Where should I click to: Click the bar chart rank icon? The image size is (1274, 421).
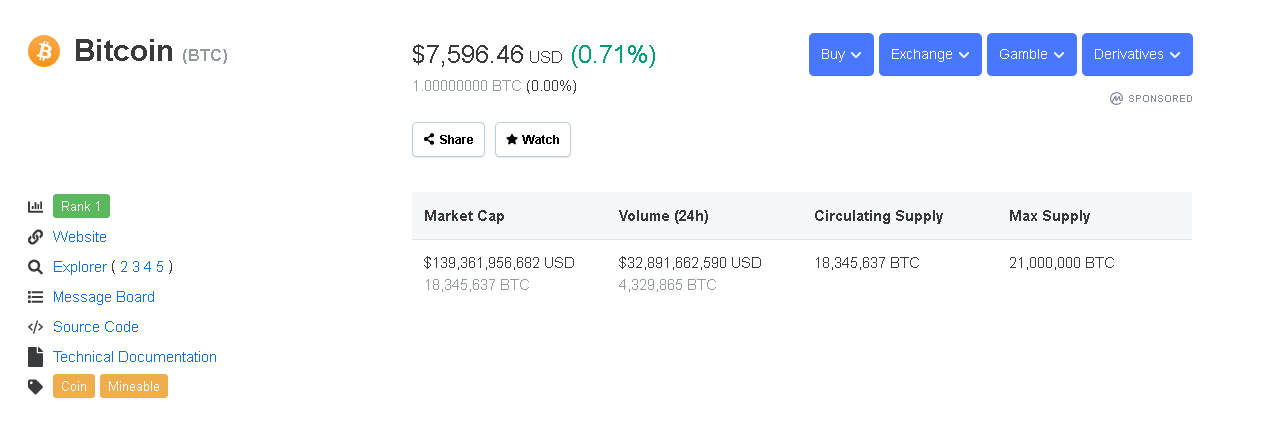point(36,207)
